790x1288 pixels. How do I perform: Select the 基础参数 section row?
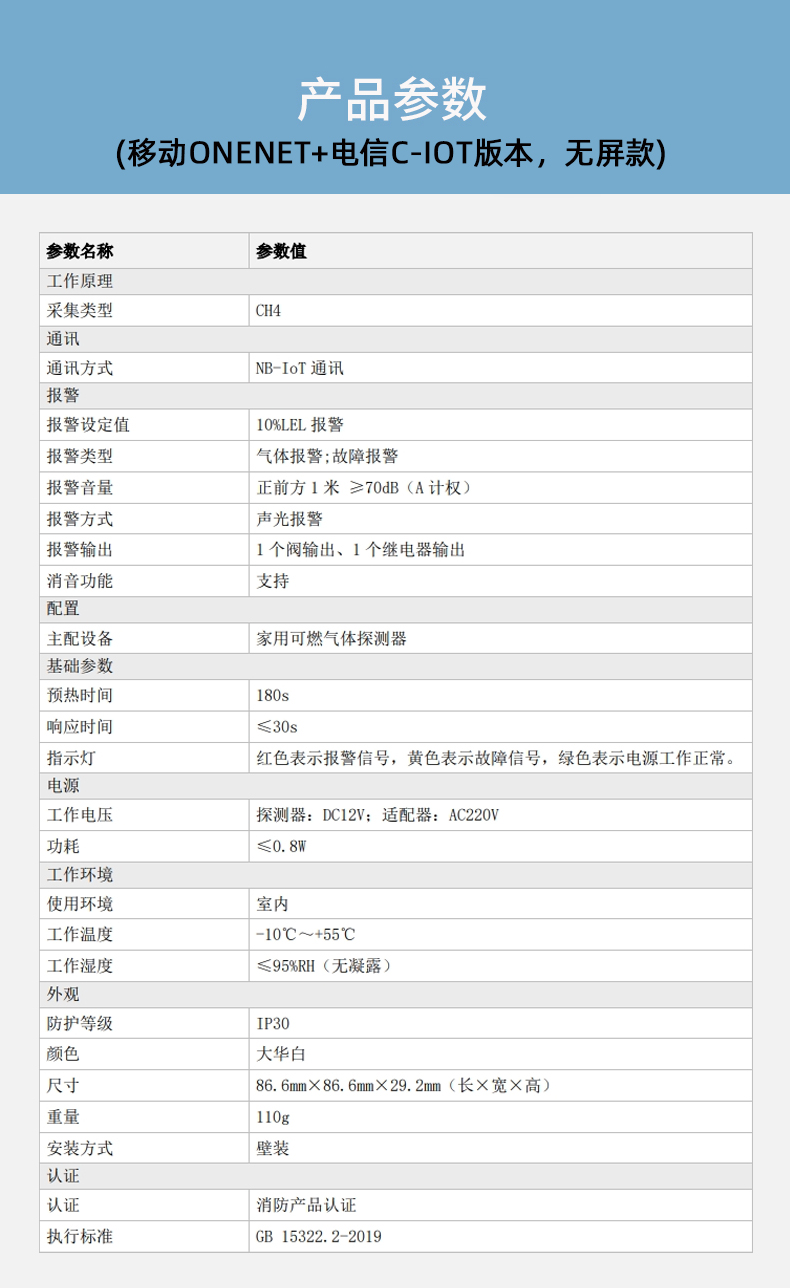396,666
